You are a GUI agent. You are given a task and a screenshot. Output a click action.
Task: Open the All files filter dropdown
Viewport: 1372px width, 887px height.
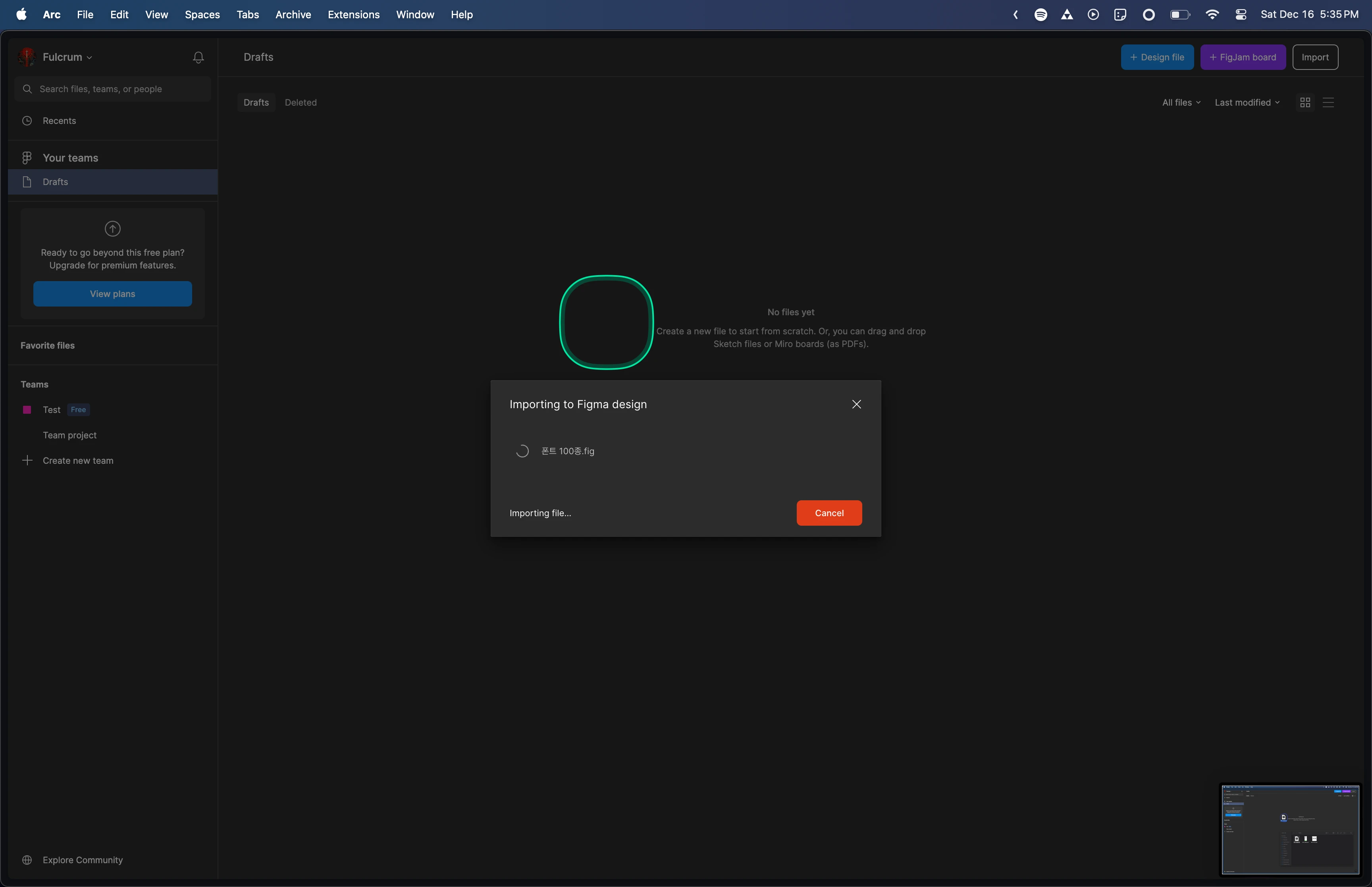(1181, 102)
